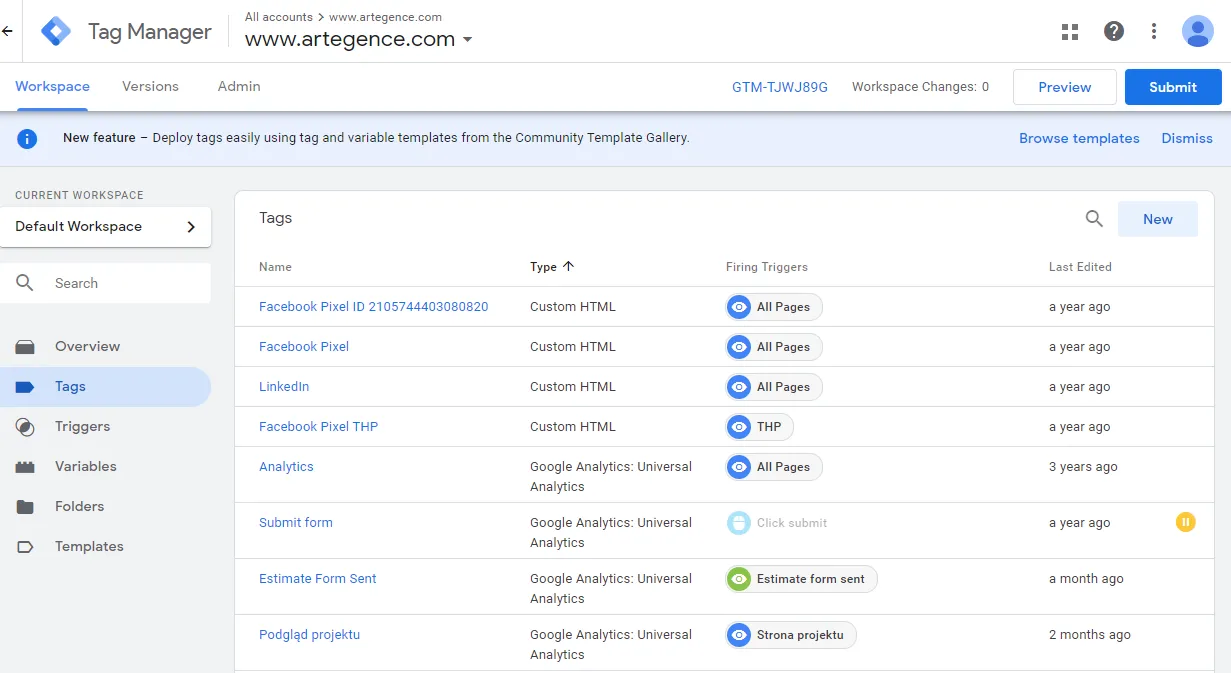The width and height of the screenshot is (1231, 673).
Task: Click the Tag Manager logo
Action: (56, 31)
